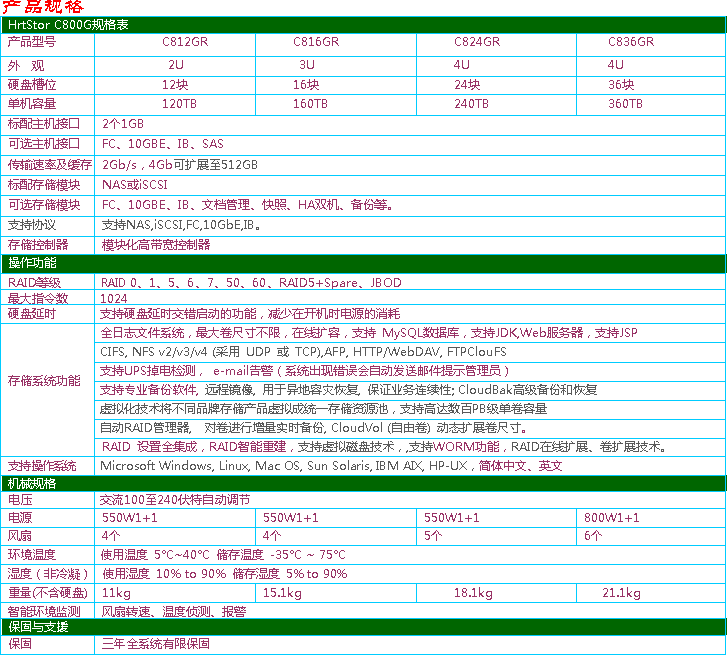This screenshot has height=655, width=727.
Task: Click the '最大指令数' row label
Action: tap(38, 299)
